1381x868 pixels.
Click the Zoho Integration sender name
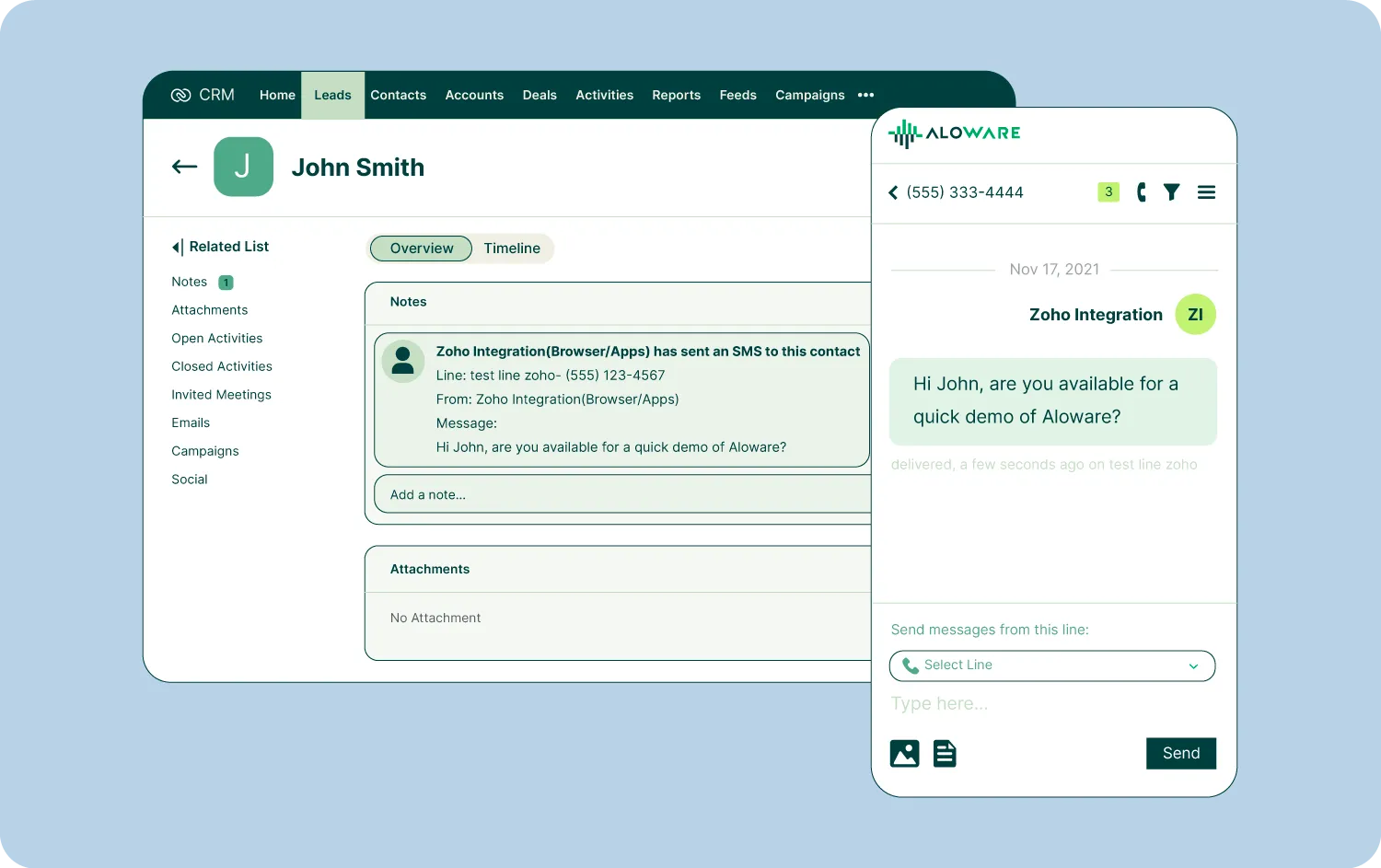(1096, 315)
